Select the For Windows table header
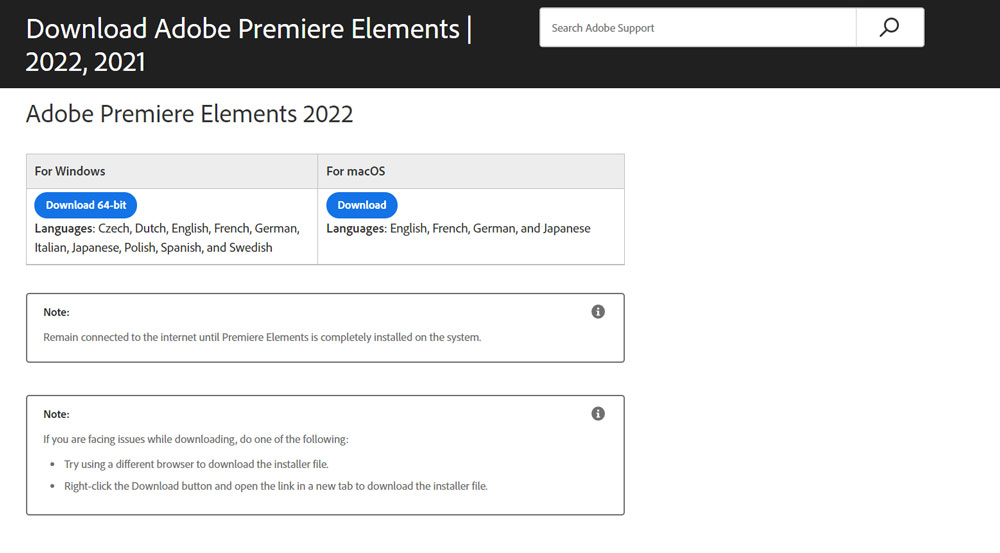Screen dimensions: 1000x553 coord(172,171)
